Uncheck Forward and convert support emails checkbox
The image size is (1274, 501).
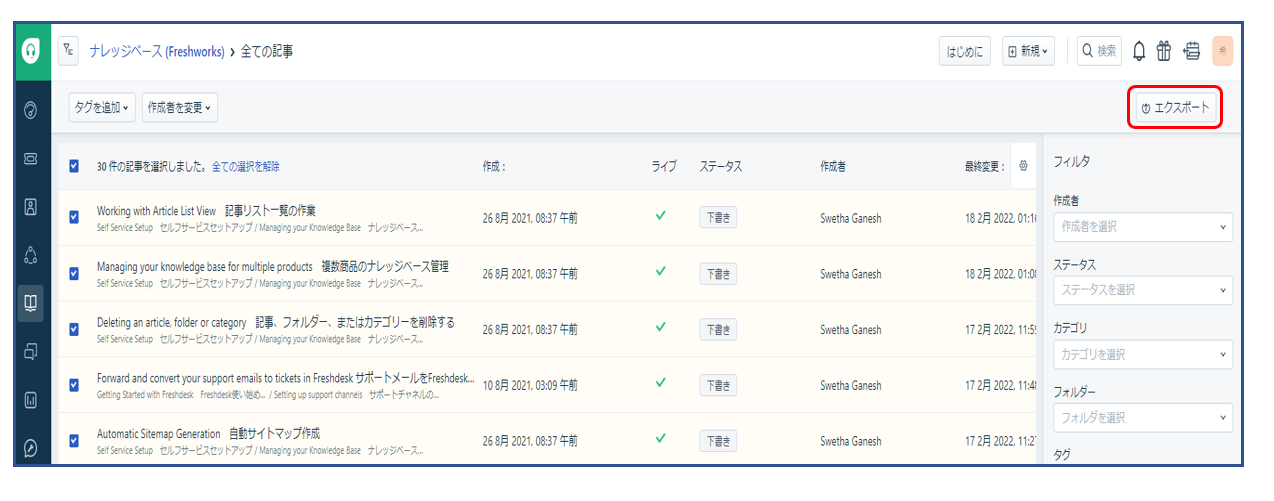(x=74, y=385)
